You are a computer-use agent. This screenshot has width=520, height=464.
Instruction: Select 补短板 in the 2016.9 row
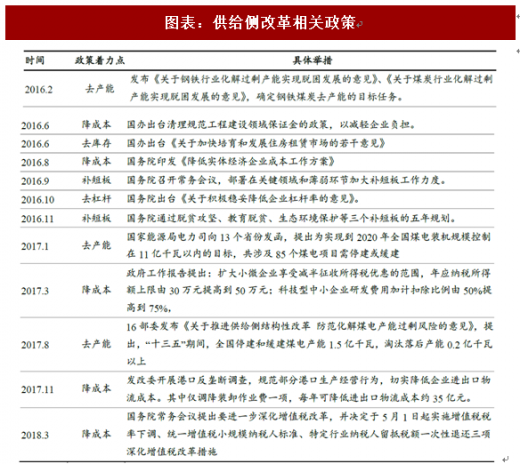(97, 180)
